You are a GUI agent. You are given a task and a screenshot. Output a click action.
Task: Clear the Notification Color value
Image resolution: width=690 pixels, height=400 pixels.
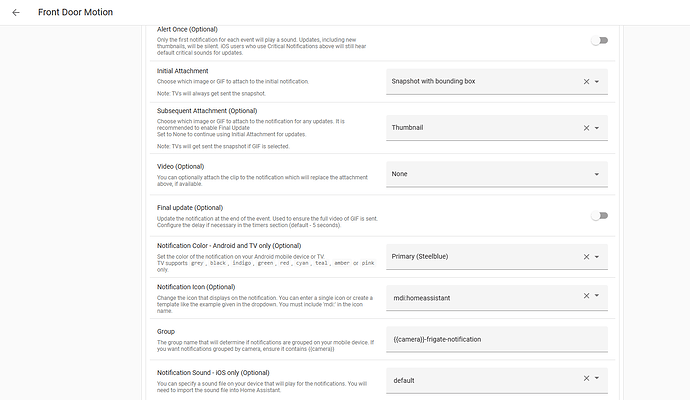click(586, 257)
